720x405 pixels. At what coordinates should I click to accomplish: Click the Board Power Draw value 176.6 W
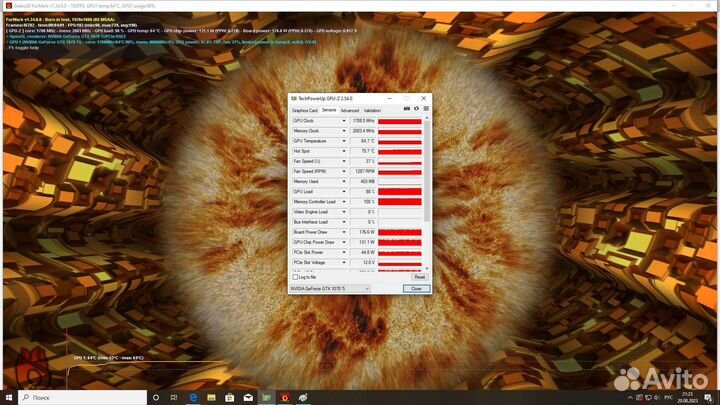[363, 232]
